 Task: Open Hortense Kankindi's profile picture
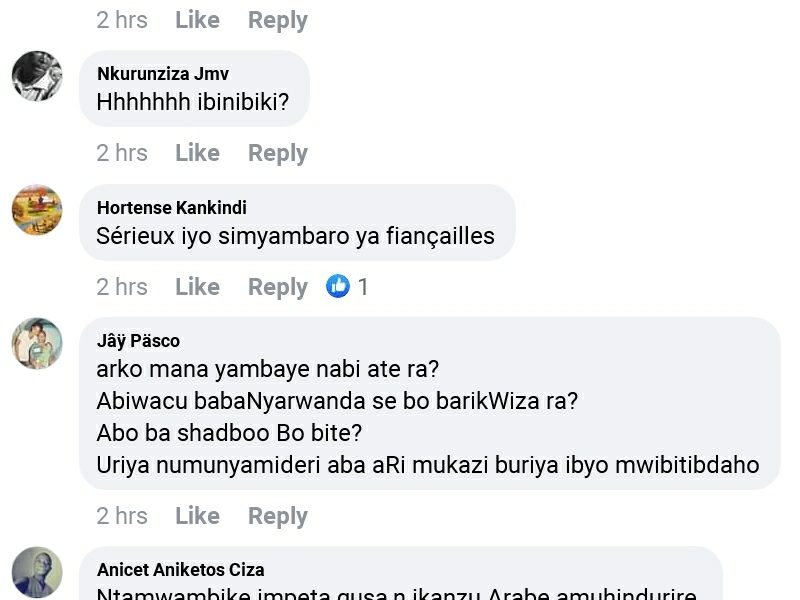point(37,210)
